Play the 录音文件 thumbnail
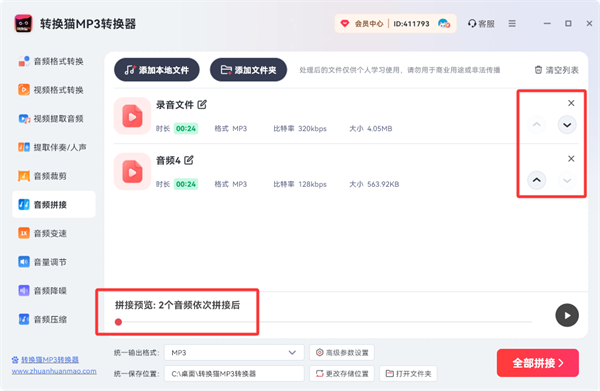600x391 pixels. tap(132, 116)
